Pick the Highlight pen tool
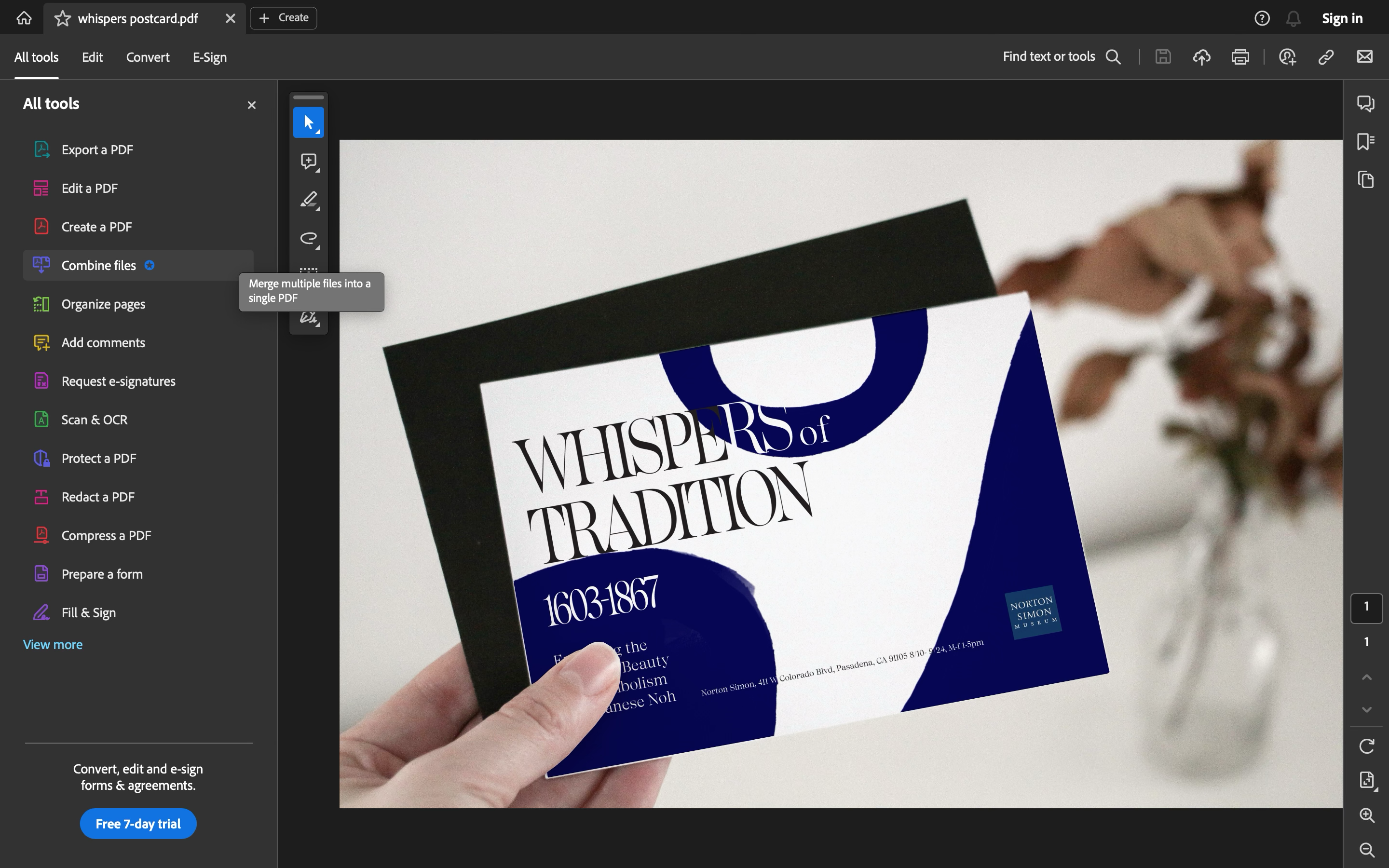The height and width of the screenshot is (868, 1389). coord(309,200)
